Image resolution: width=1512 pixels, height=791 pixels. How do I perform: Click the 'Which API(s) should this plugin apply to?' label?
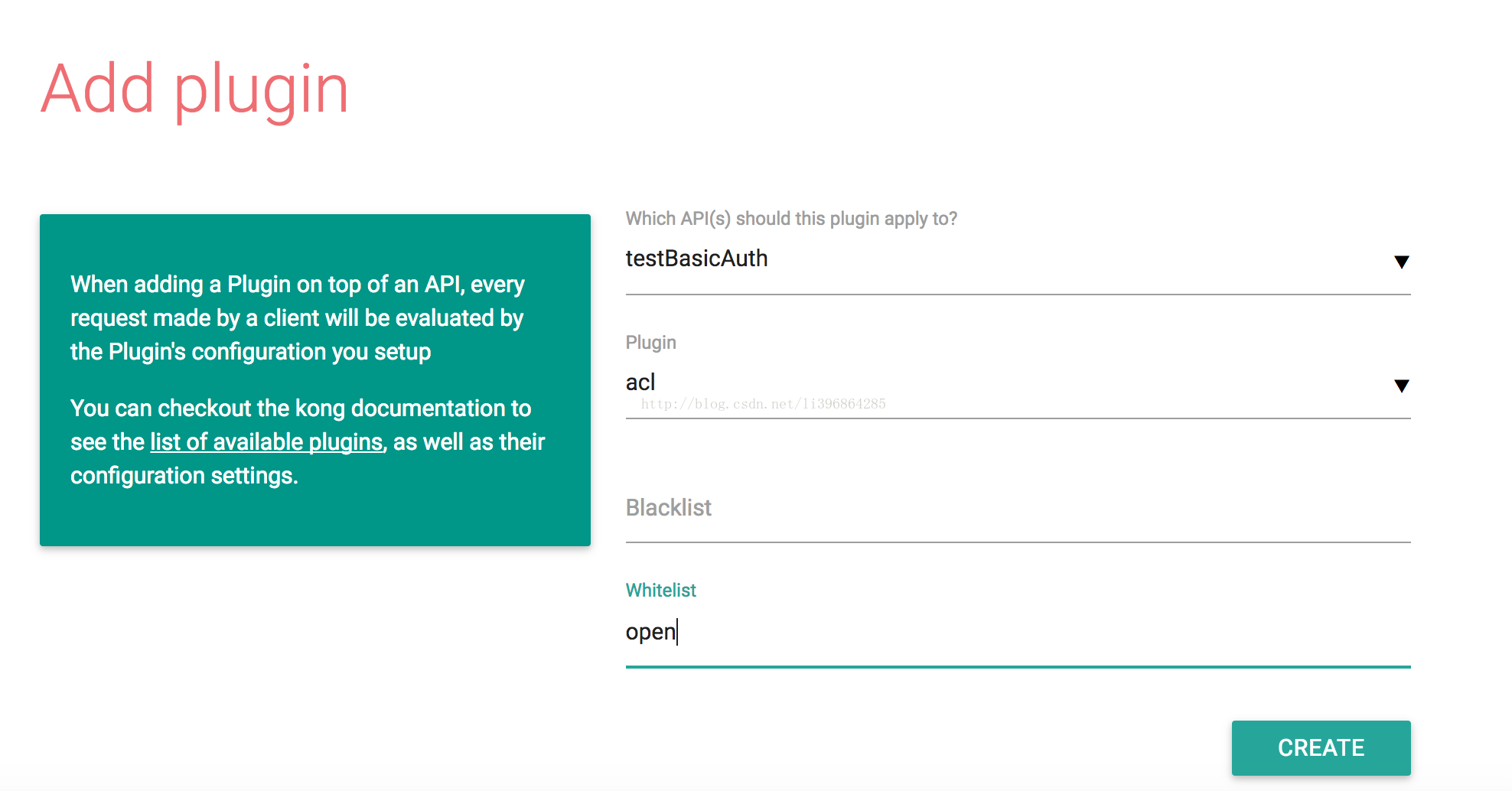(x=791, y=219)
